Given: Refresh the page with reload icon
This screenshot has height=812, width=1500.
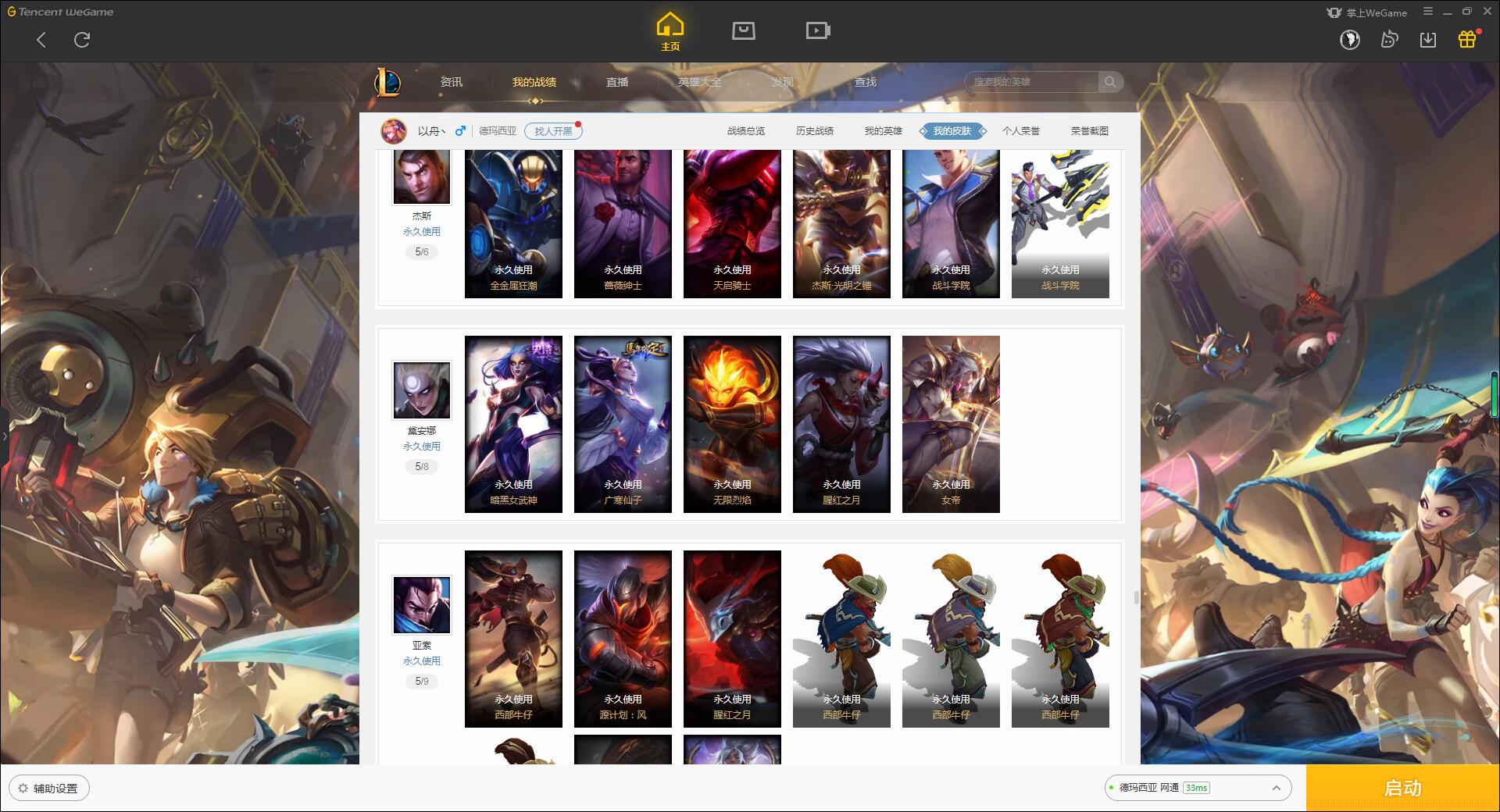Looking at the screenshot, I should coord(82,40).
